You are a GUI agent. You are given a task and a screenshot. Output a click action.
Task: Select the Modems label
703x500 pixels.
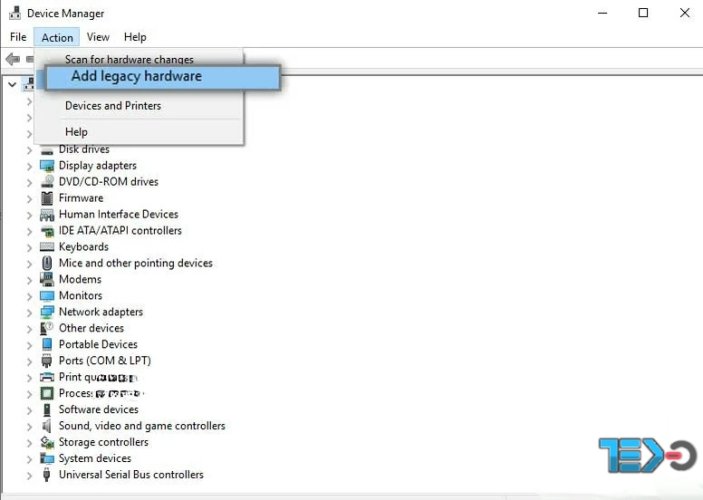coord(80,279)
